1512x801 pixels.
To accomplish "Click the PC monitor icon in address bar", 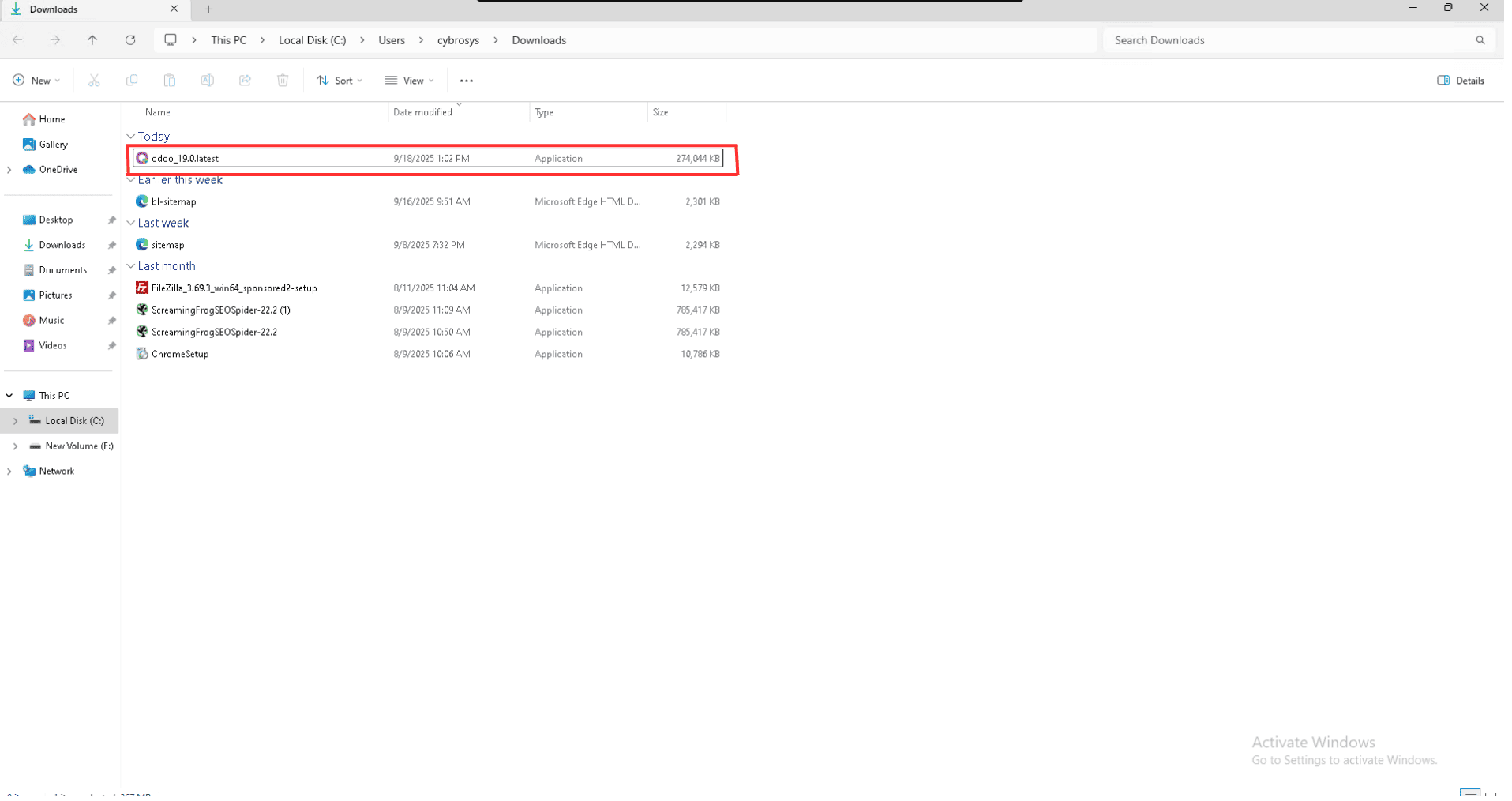I will pos(171,40).
